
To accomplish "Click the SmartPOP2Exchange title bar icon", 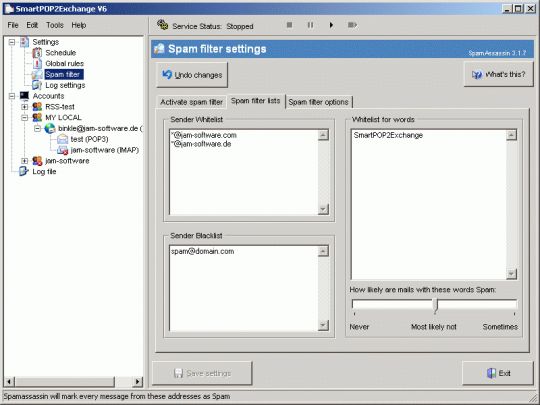I will [x=9, y=9].
